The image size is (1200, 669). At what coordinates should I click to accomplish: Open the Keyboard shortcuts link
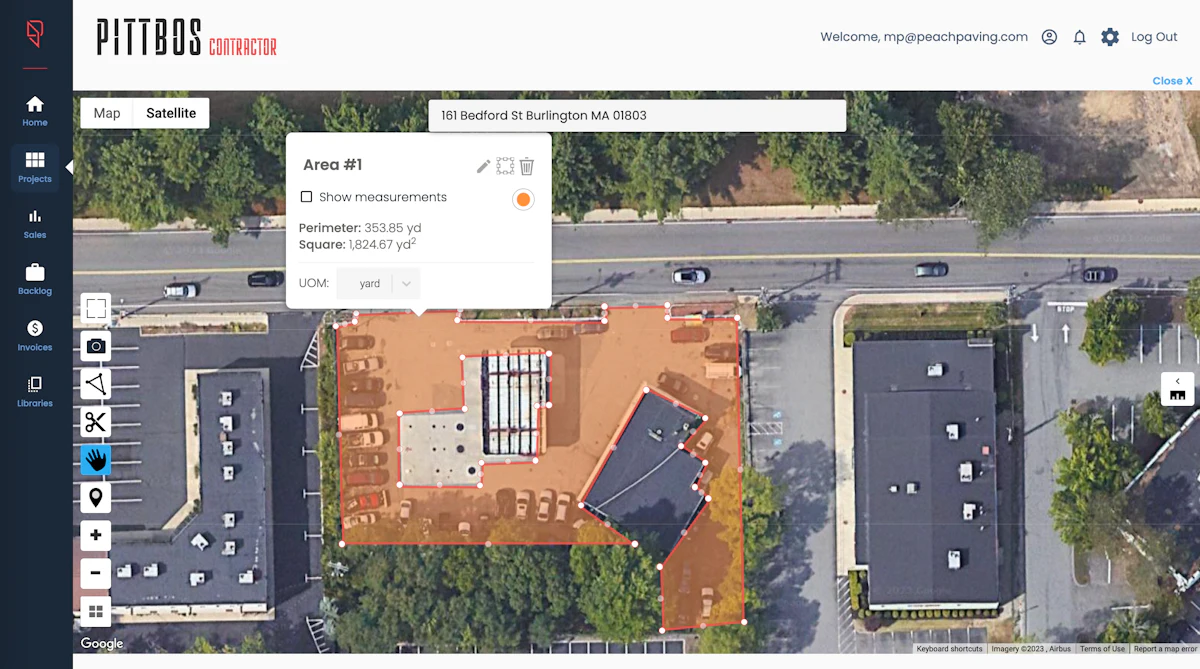click(x=949, y=649)
